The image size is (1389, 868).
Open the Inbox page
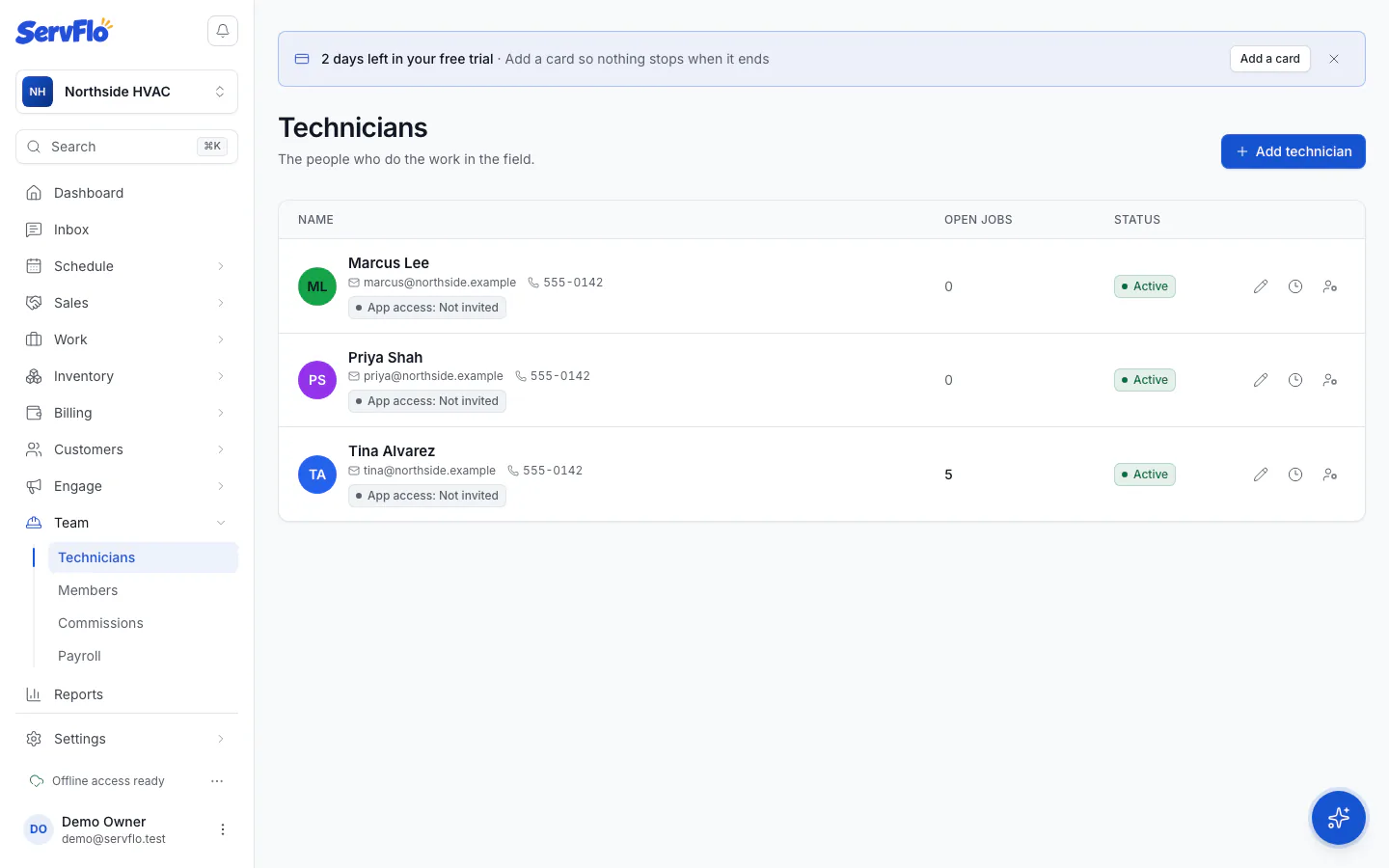(127, 230)
